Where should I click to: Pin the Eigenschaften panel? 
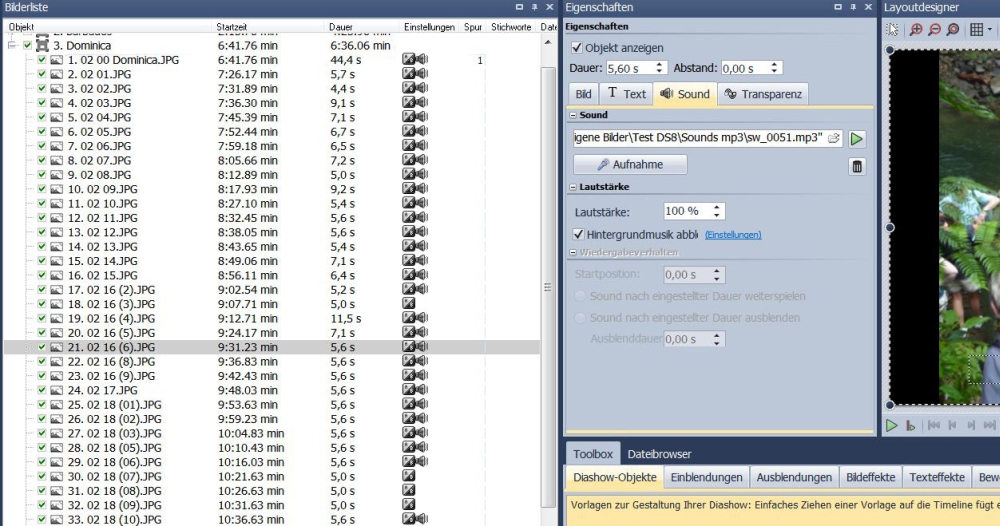click(x=851, y=7)
